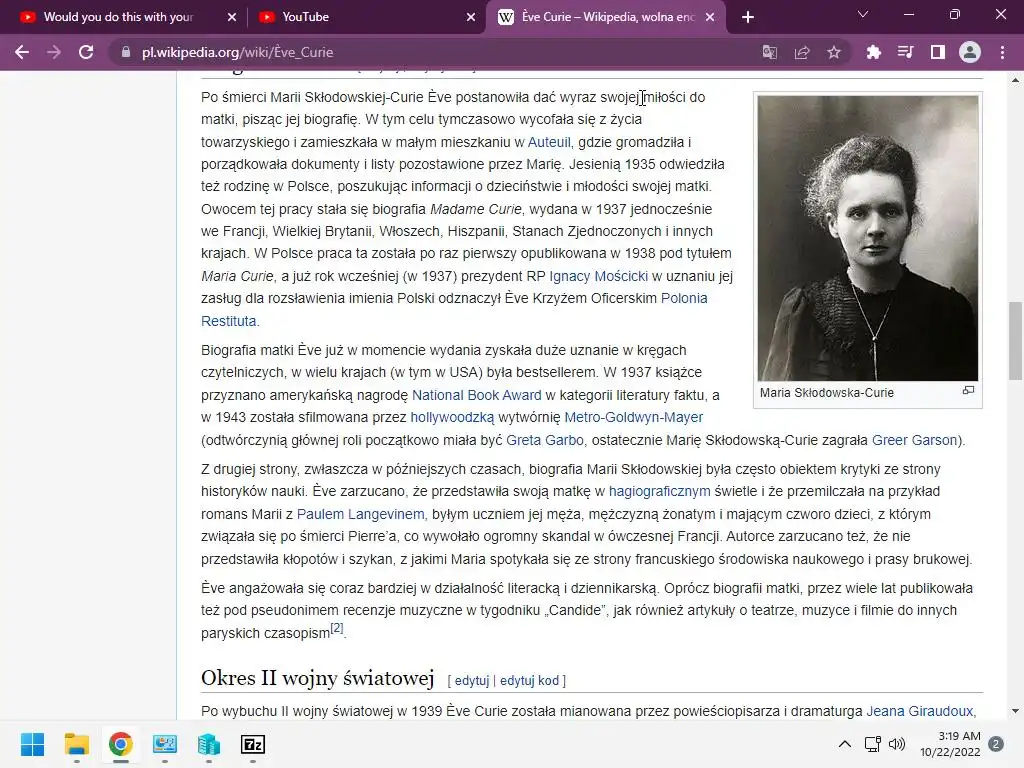Enlarge the Maria Skłodowska-Curie portrait photo

tap(868, 238)
